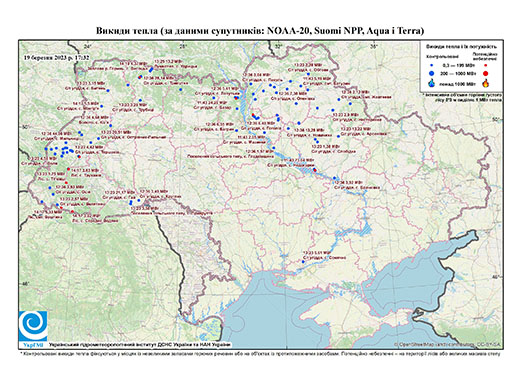The image size is (520, 368).
Task: Click the red marker on the Dnipro reservoir
Action: coord(315,170)
